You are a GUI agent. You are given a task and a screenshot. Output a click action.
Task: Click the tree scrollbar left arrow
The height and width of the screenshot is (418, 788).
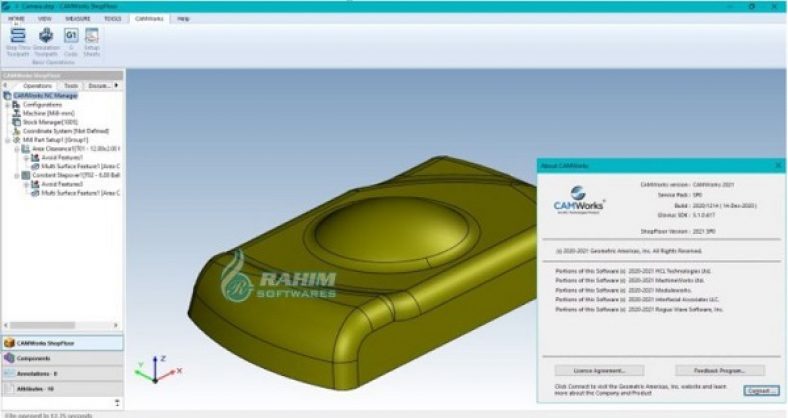[x=6, y=325]
